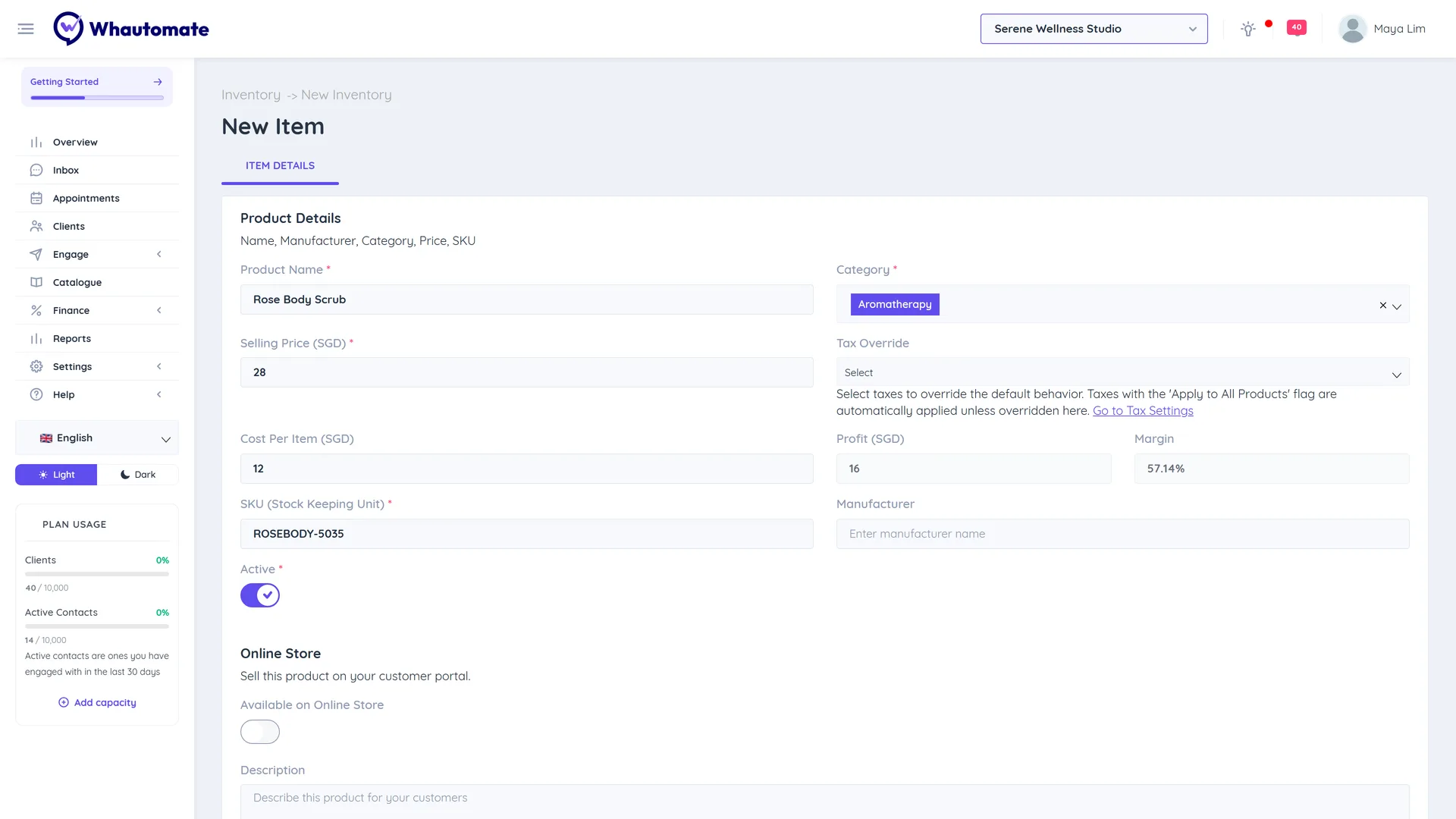The height and width of the screenshot is (819, 1456).
Task: Click the Selling Price field
Action: point(527,373)
